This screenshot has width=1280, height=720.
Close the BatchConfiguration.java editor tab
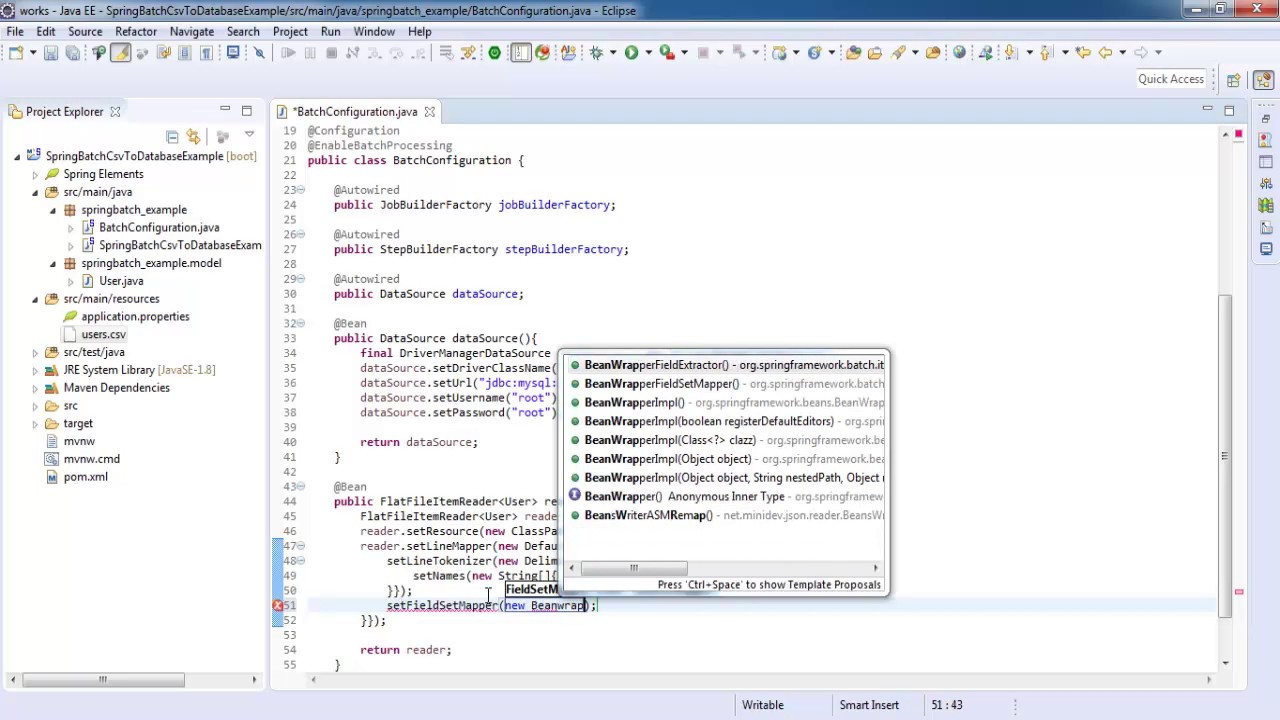click(x=429, y=111)
